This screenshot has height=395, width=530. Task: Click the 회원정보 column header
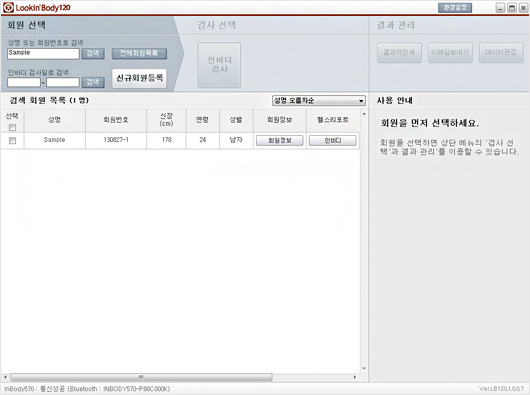[x=280, y=120]
